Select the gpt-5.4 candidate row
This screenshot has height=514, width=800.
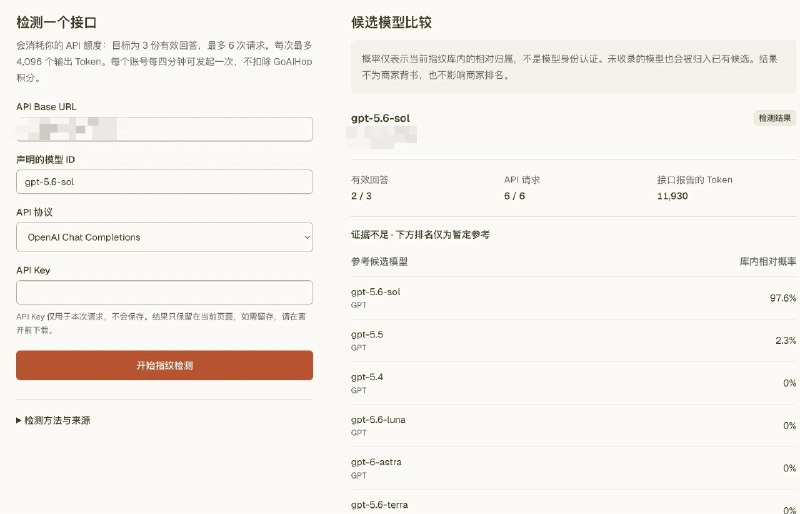573,383
